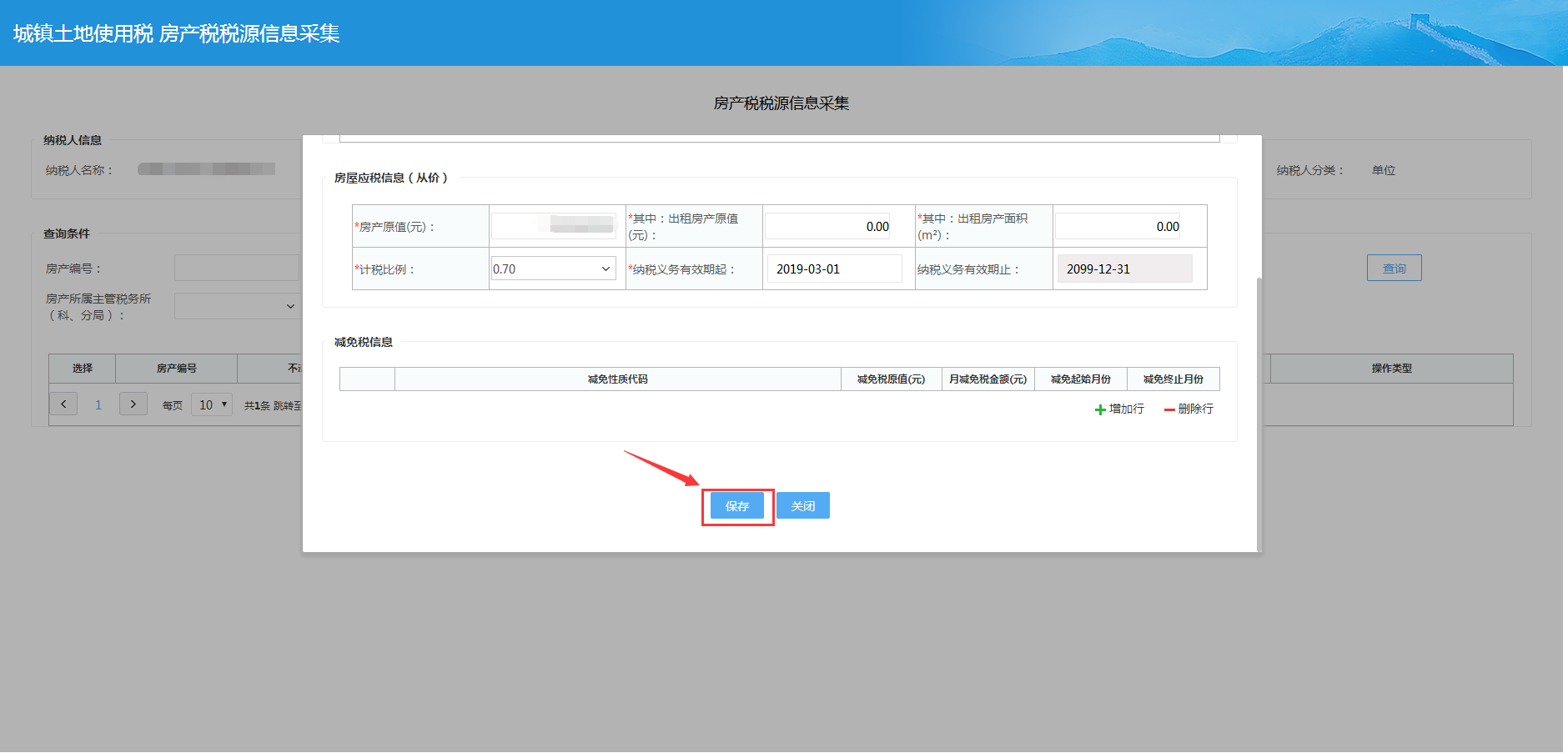Click the 选择 column header in results table
This screenshot has width=1568, height=753.
point(81,368)
